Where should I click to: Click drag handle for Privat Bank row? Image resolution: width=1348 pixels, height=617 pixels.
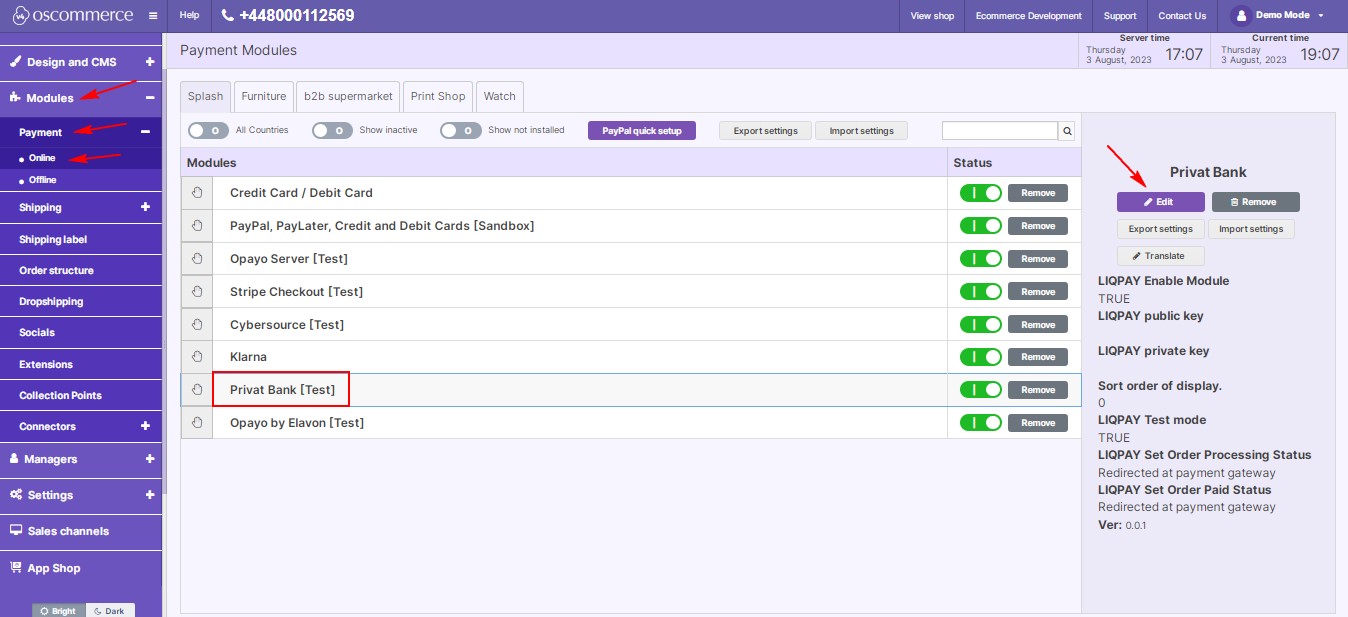coord(197,390)
